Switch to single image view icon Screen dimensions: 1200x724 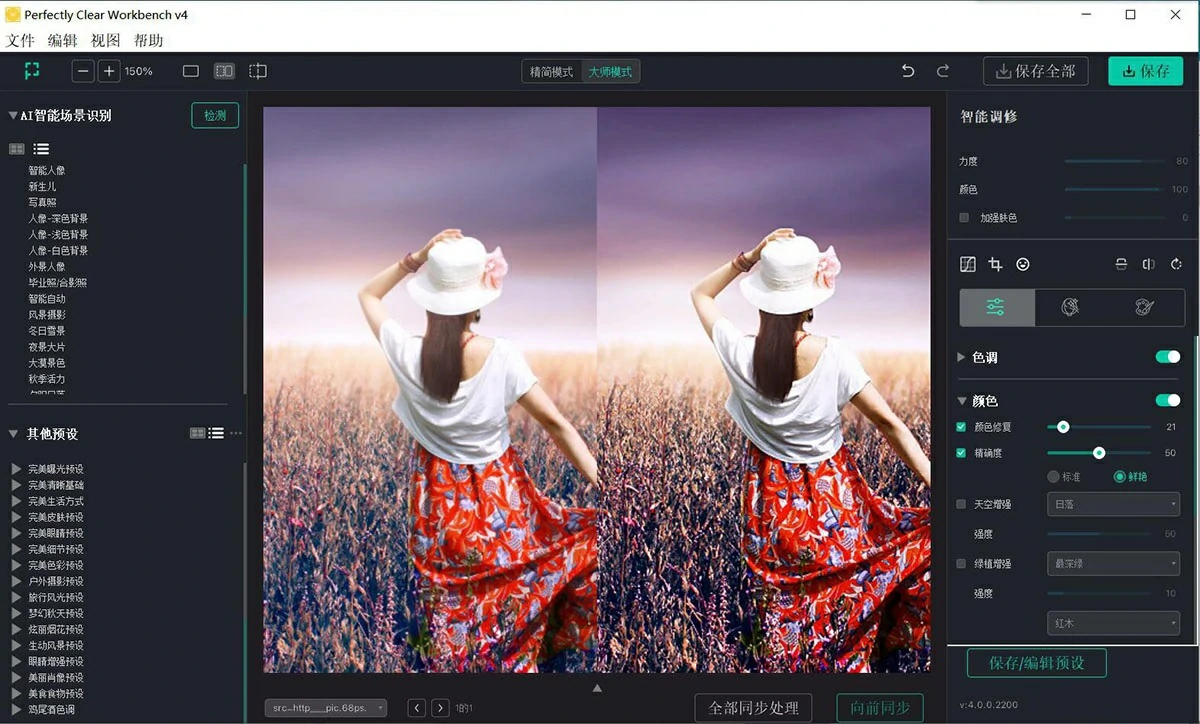pos(191,71)
